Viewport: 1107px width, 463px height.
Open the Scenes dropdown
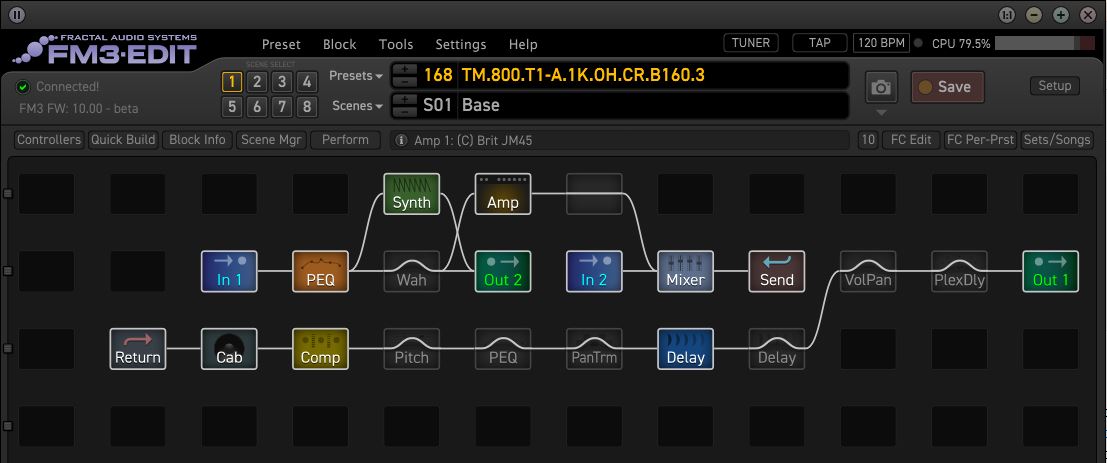pos(358,105)
